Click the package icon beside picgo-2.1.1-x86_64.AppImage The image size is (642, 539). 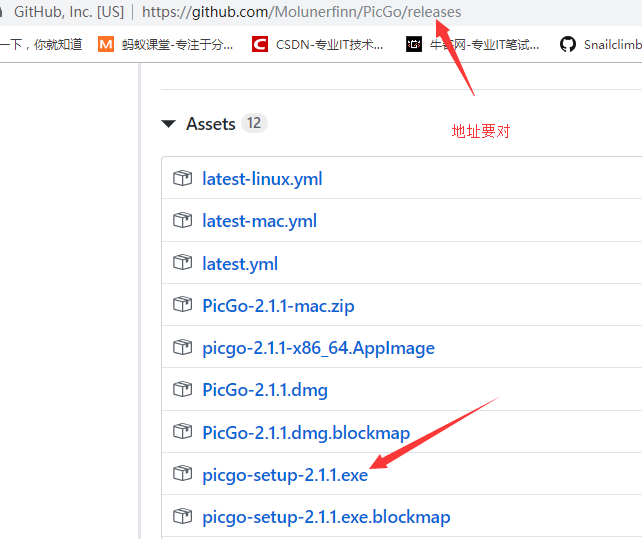182,347
